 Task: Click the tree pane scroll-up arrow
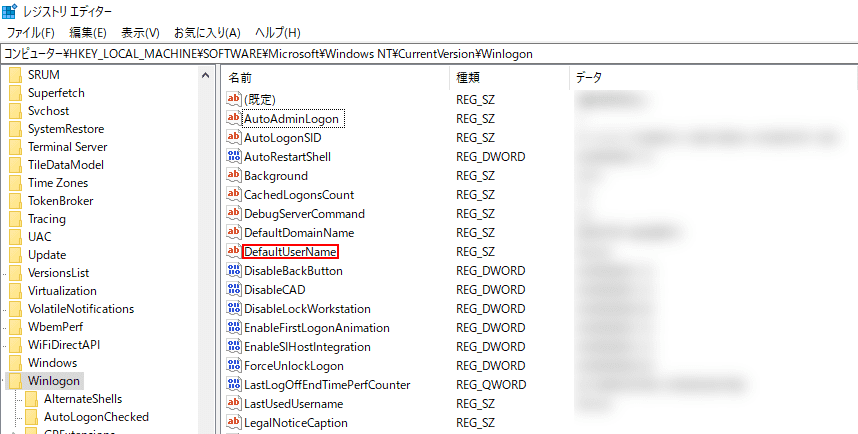point(206,76)
